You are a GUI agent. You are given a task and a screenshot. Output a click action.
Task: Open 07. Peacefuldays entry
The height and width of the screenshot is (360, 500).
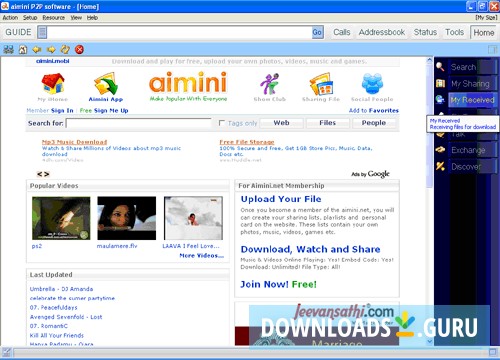tap(53, 307)
